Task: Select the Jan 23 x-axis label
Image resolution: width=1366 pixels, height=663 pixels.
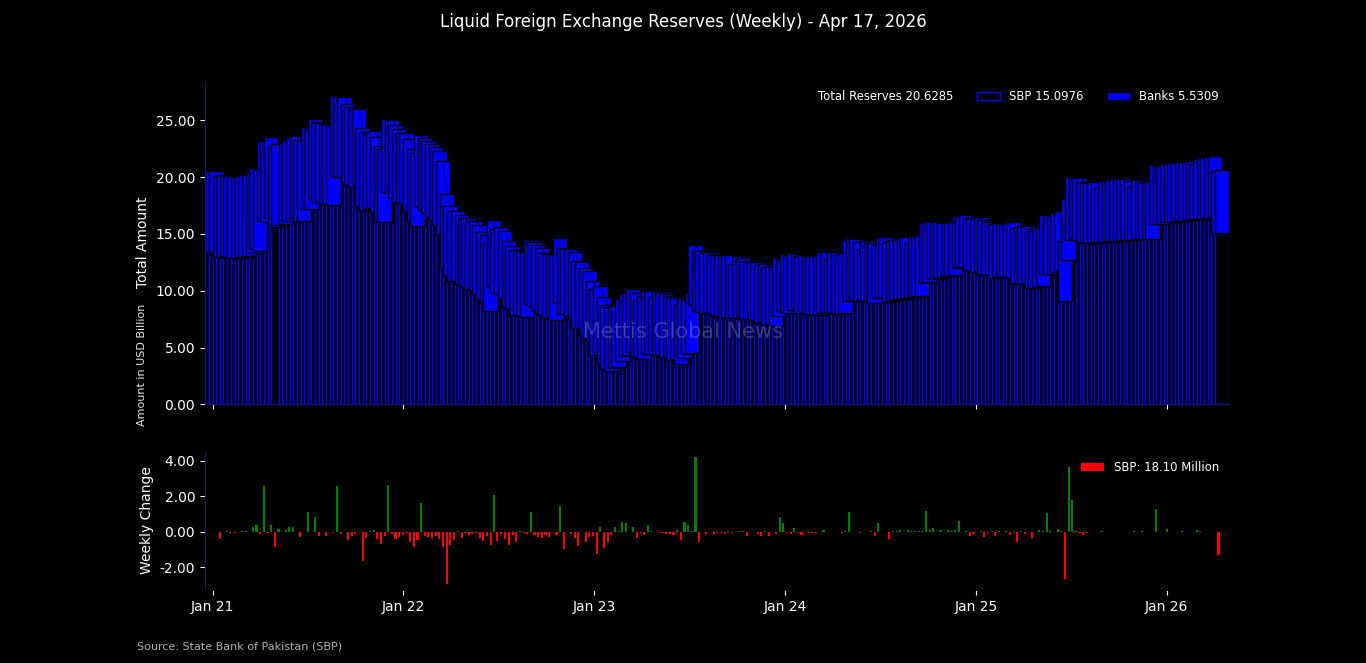Action: click(x=594, y=607)
